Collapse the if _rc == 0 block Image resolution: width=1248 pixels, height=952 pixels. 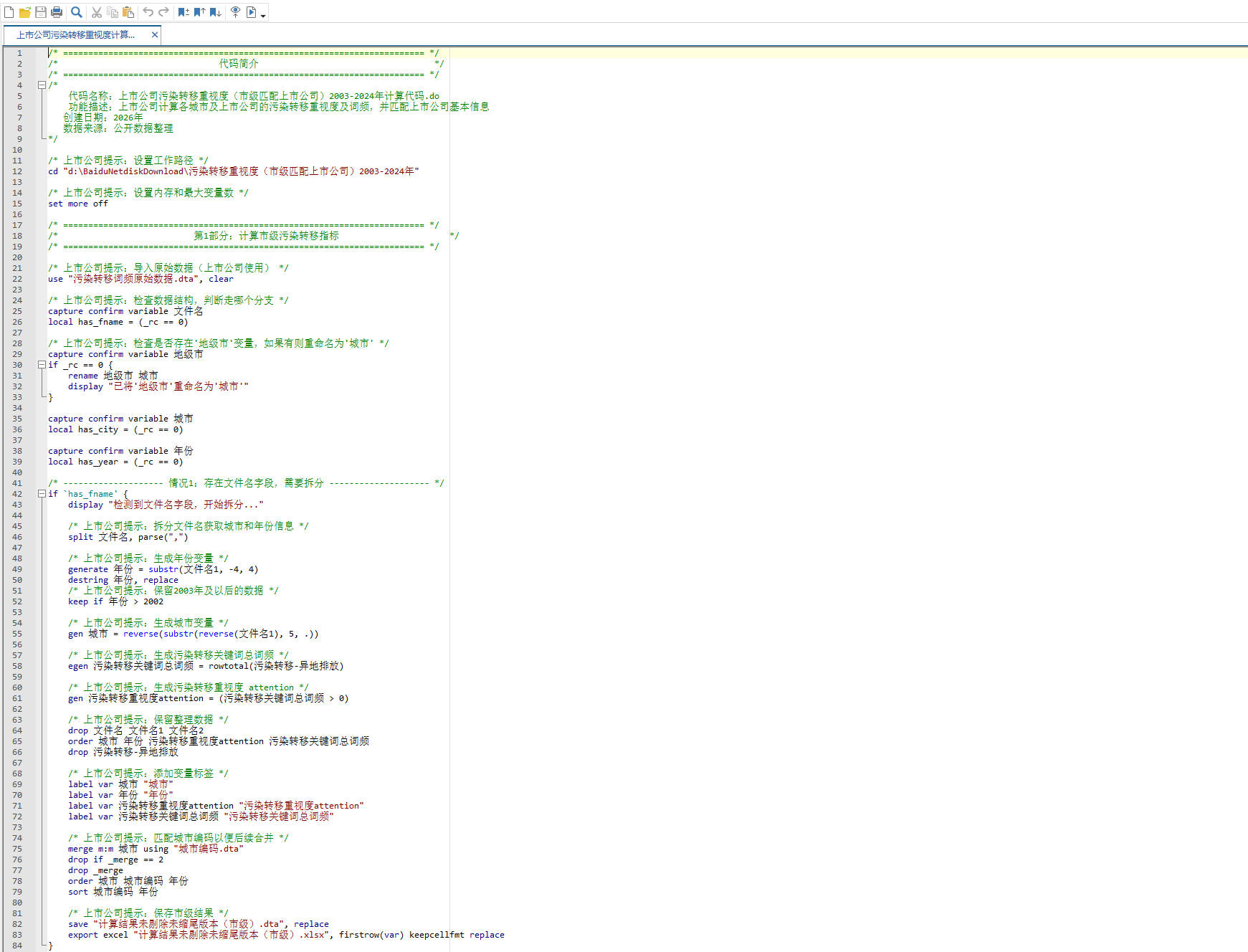tap(42, 365)
